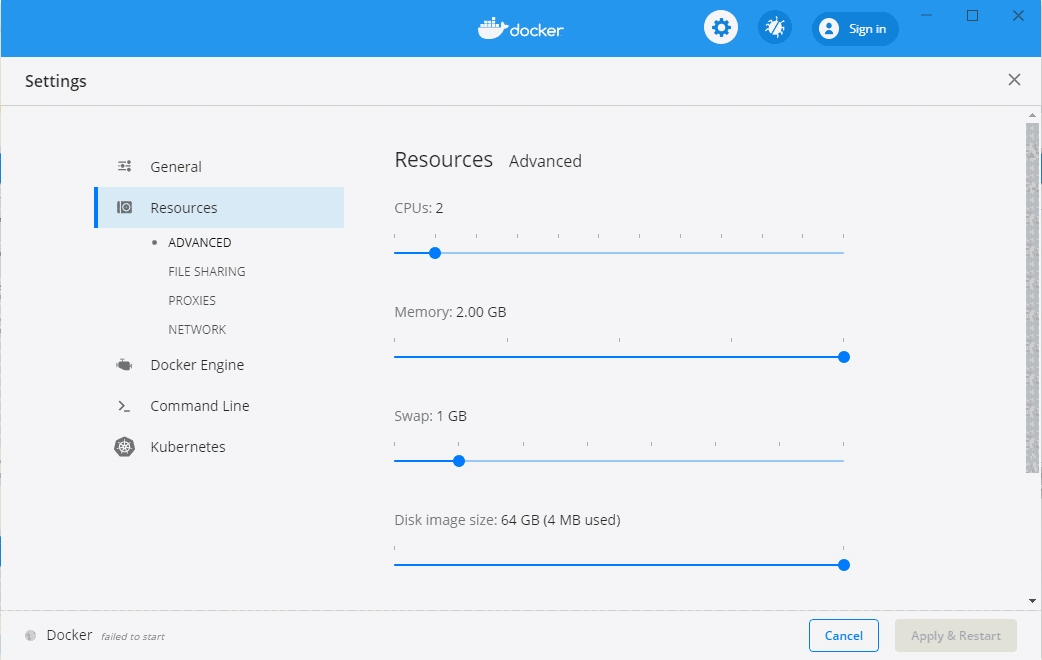Select the Command Line terminal icon
The width and height of the screenshot is (1042, 660).
[x=124, y=406]
